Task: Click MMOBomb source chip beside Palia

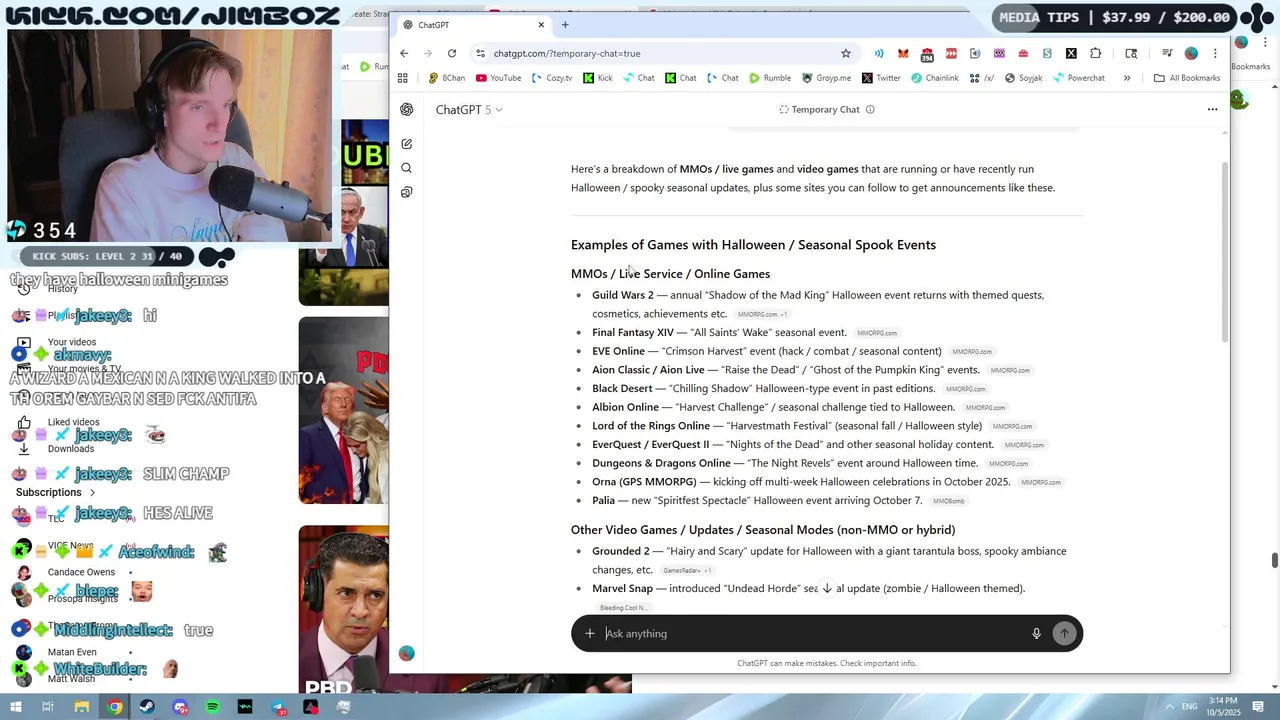Action: [x=948, y=501]
